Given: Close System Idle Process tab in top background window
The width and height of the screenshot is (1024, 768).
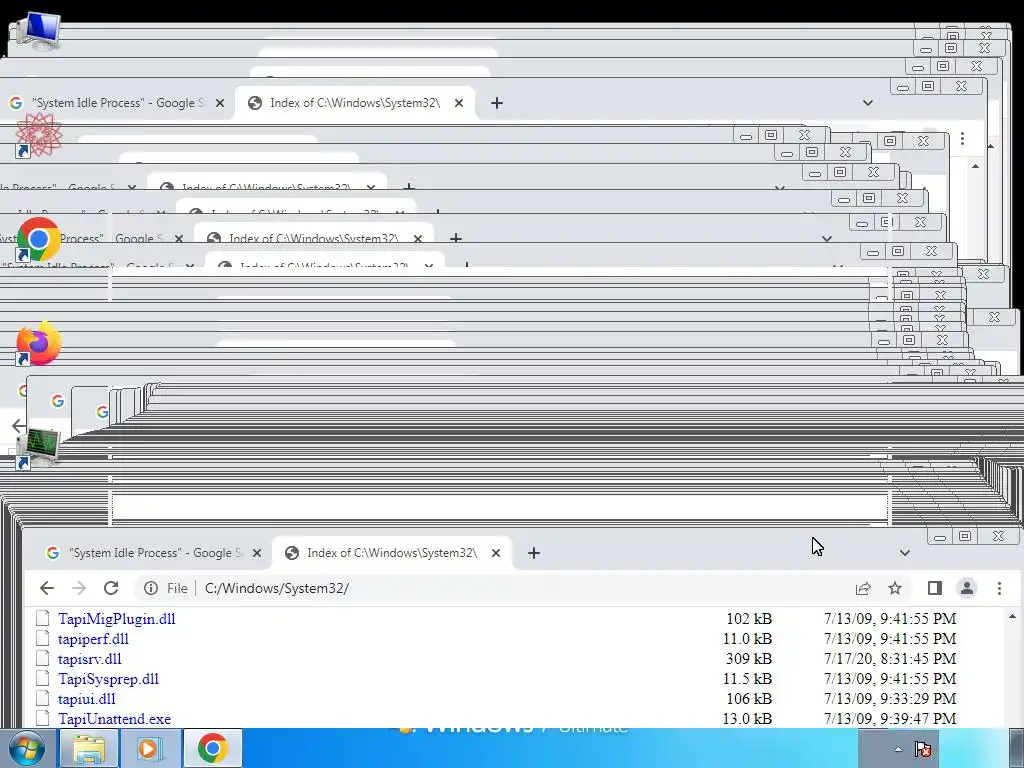Looking at the screenshot, I should tap(219, 103).
